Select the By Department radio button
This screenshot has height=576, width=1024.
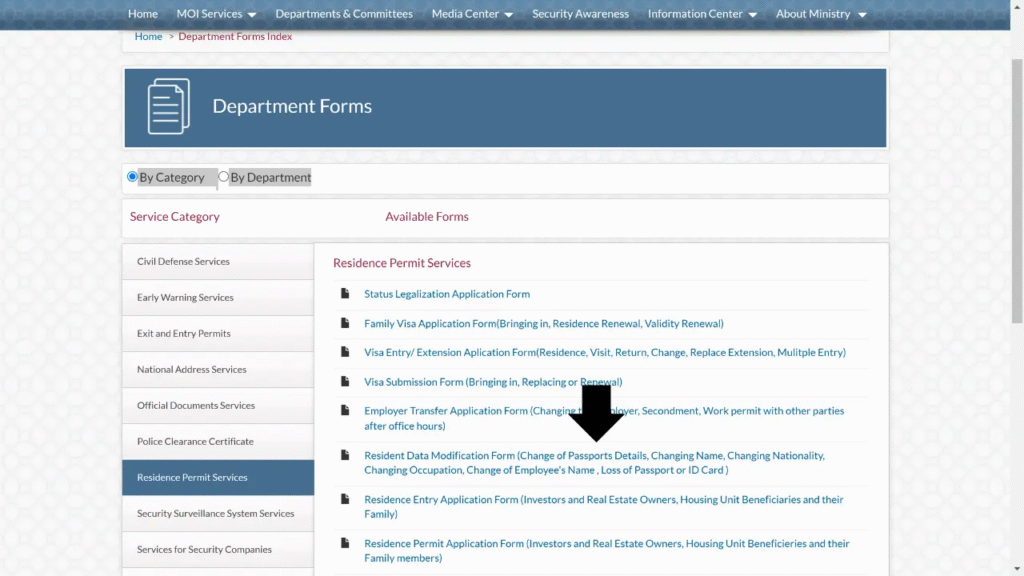pos(223,176)
